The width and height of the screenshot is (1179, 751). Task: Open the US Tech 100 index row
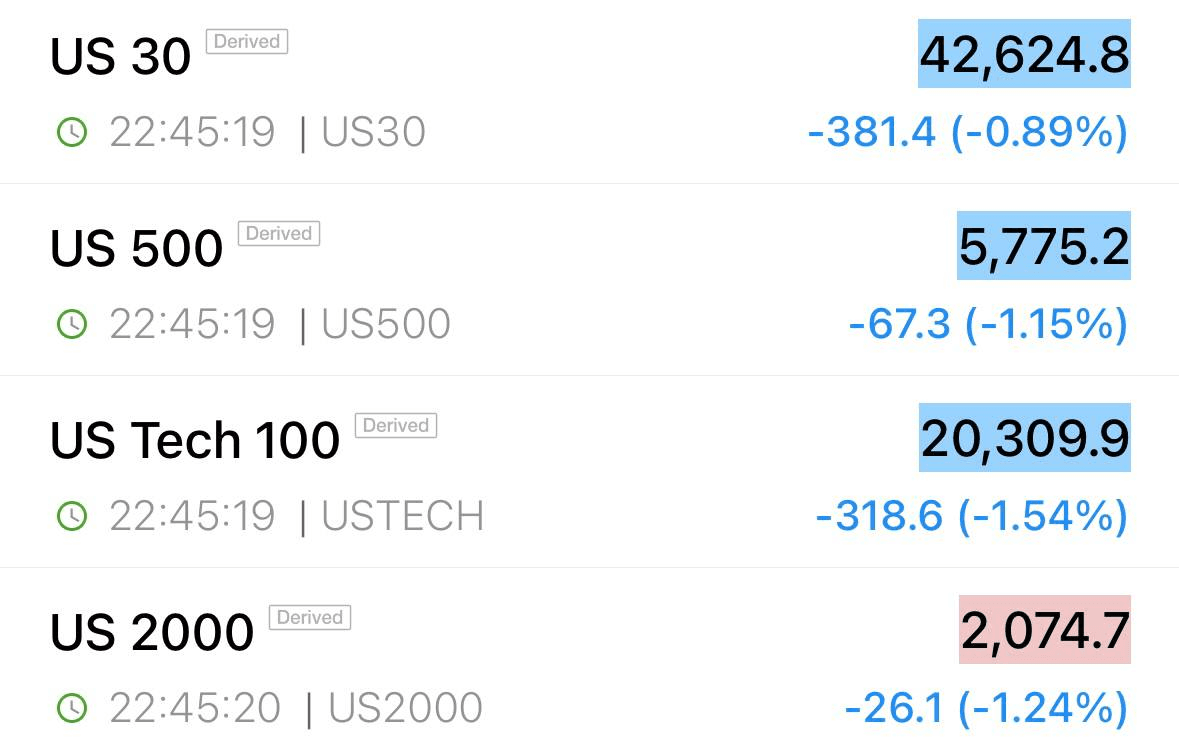(x=590, y=472)
